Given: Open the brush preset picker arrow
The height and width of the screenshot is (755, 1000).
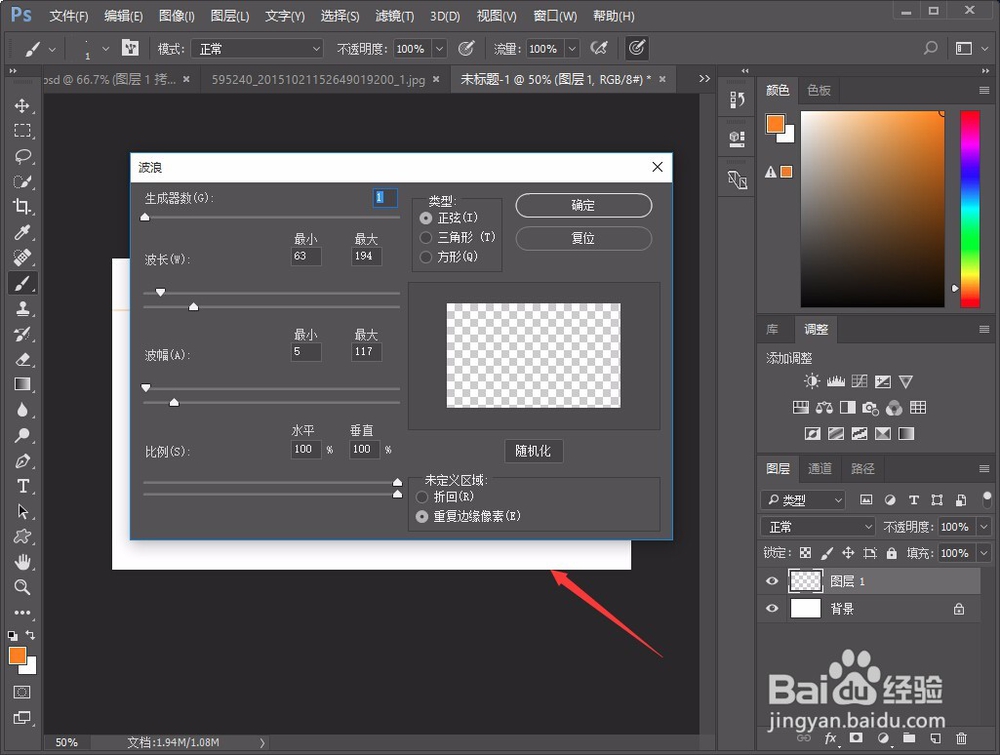Looking at the screenshot, I should pos(106,48).
